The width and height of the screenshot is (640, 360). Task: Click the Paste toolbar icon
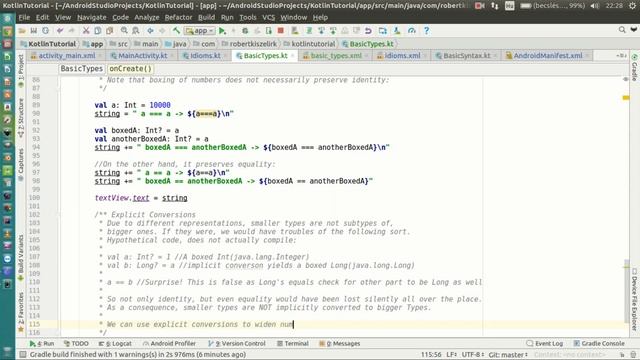[x=109, y=31]
